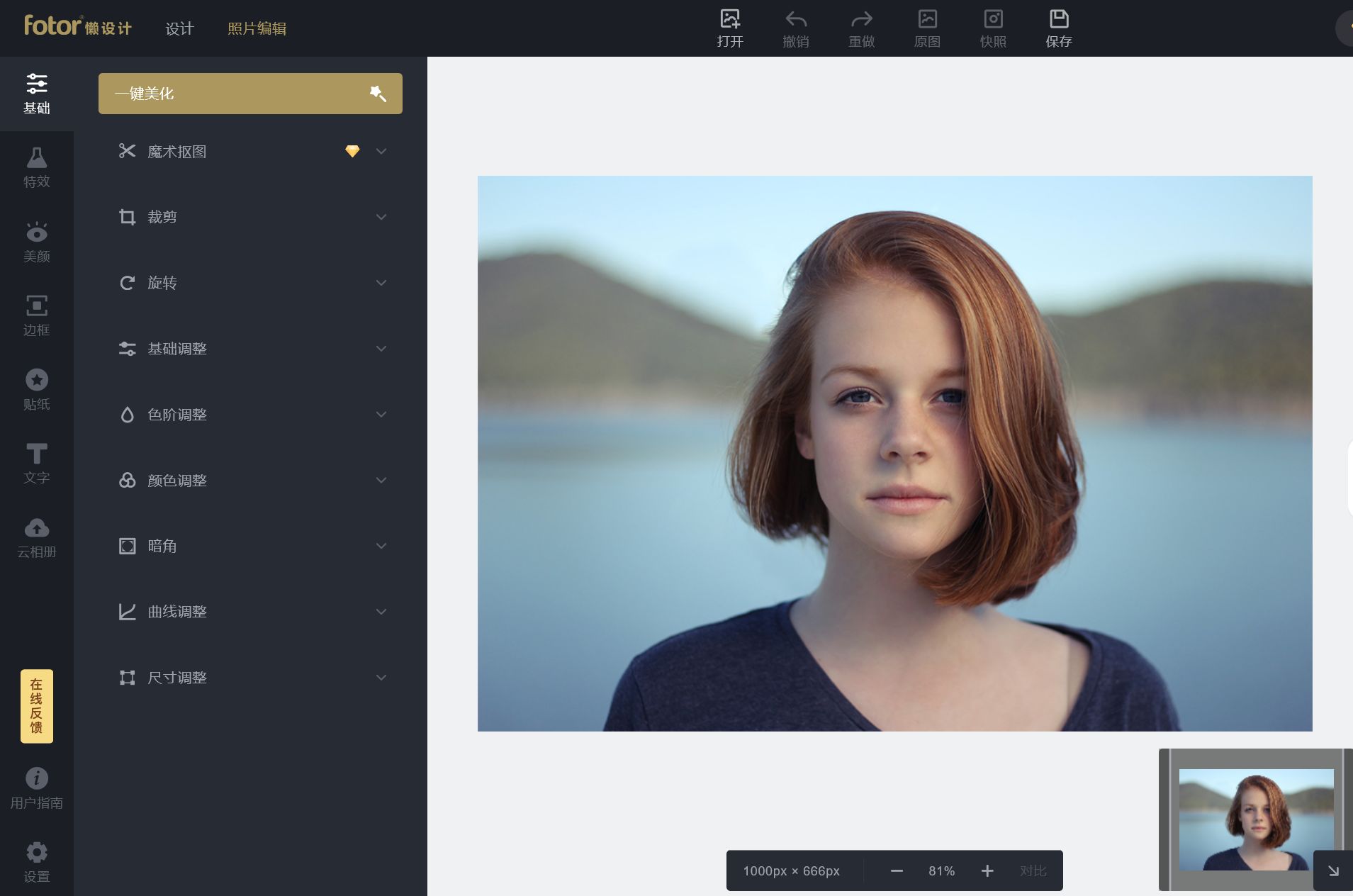Click the 曲线调整 label text
The width and height of the screenshot is (1353, 896).
point(177,612)
